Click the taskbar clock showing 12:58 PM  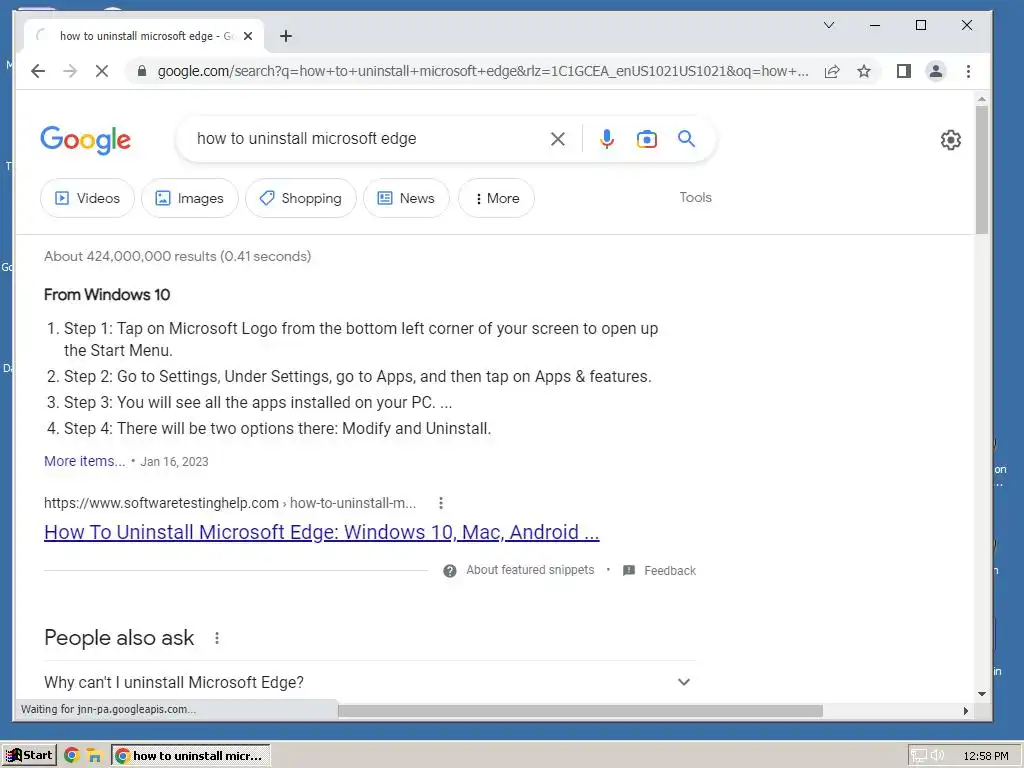point(985,756)
